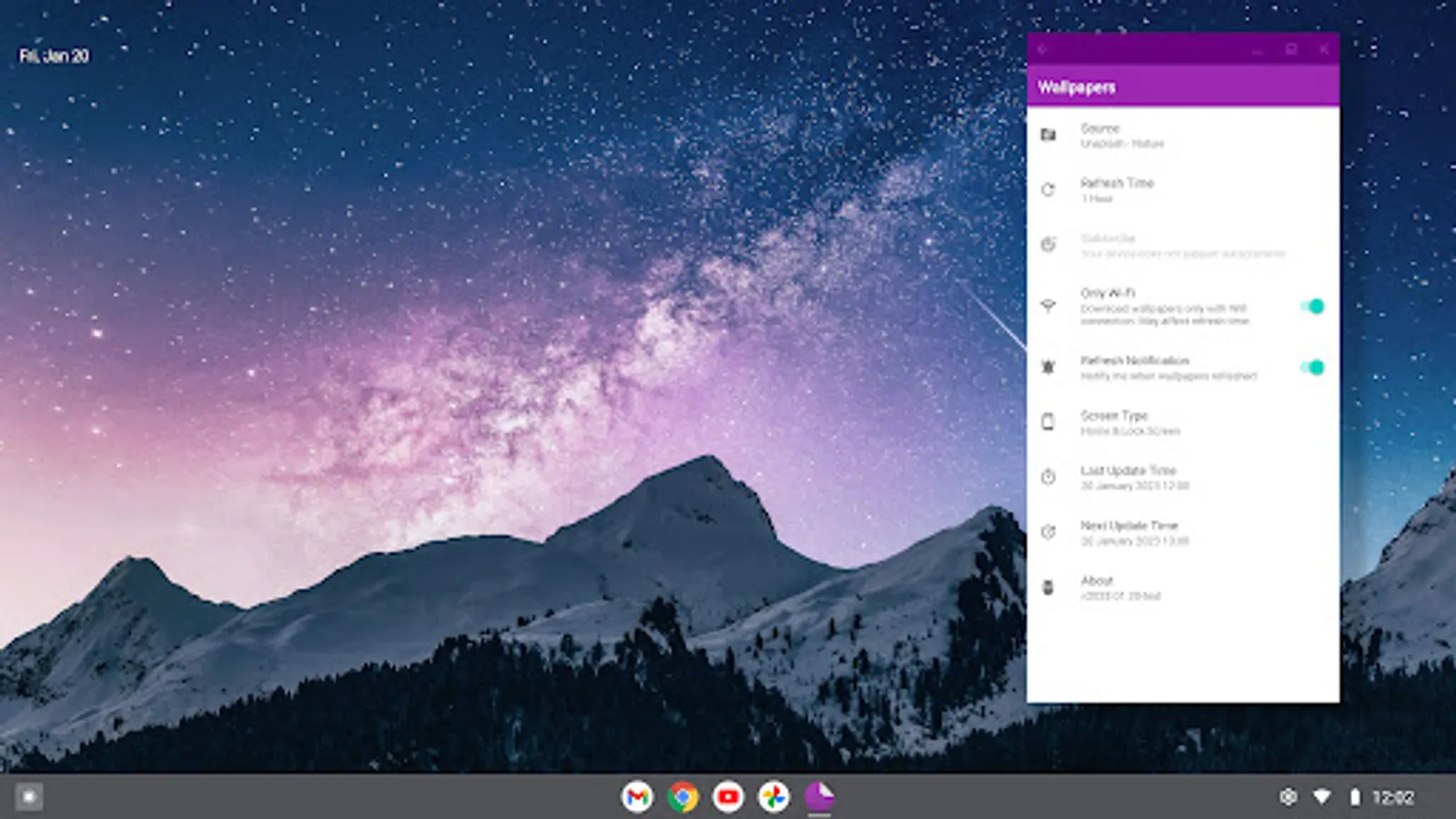Open YouTube from the shelf
Viewport: 1456px width, 819px height.
click(x=728, y=797)
